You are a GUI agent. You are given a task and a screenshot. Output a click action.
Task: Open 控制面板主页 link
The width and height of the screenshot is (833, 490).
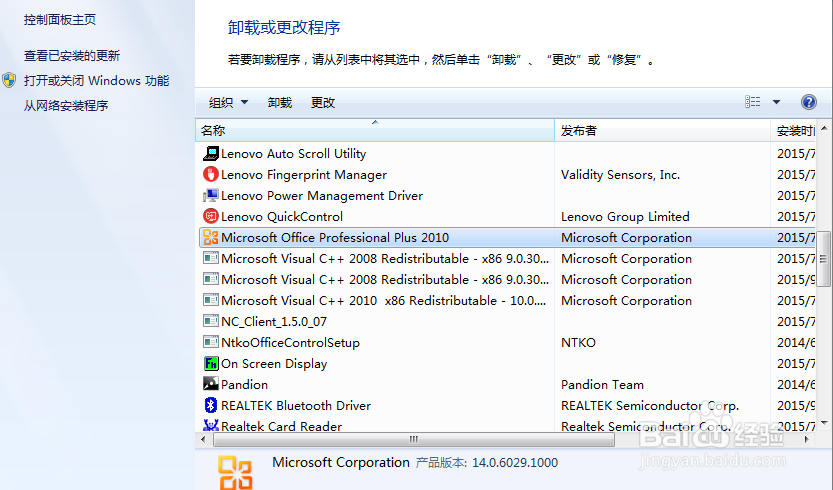point(60,20)
